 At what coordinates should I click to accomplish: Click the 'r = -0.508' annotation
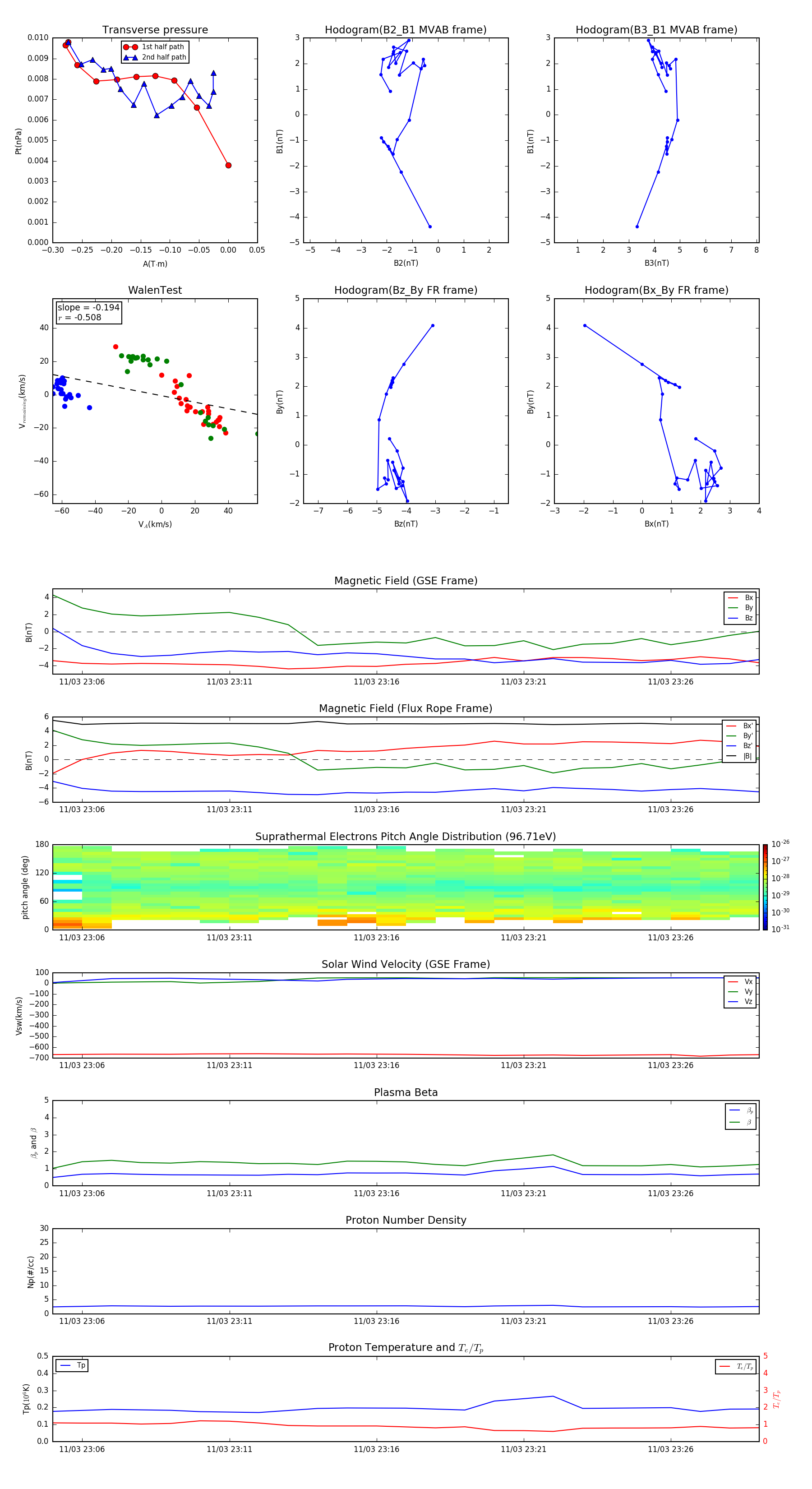point(80,317)
